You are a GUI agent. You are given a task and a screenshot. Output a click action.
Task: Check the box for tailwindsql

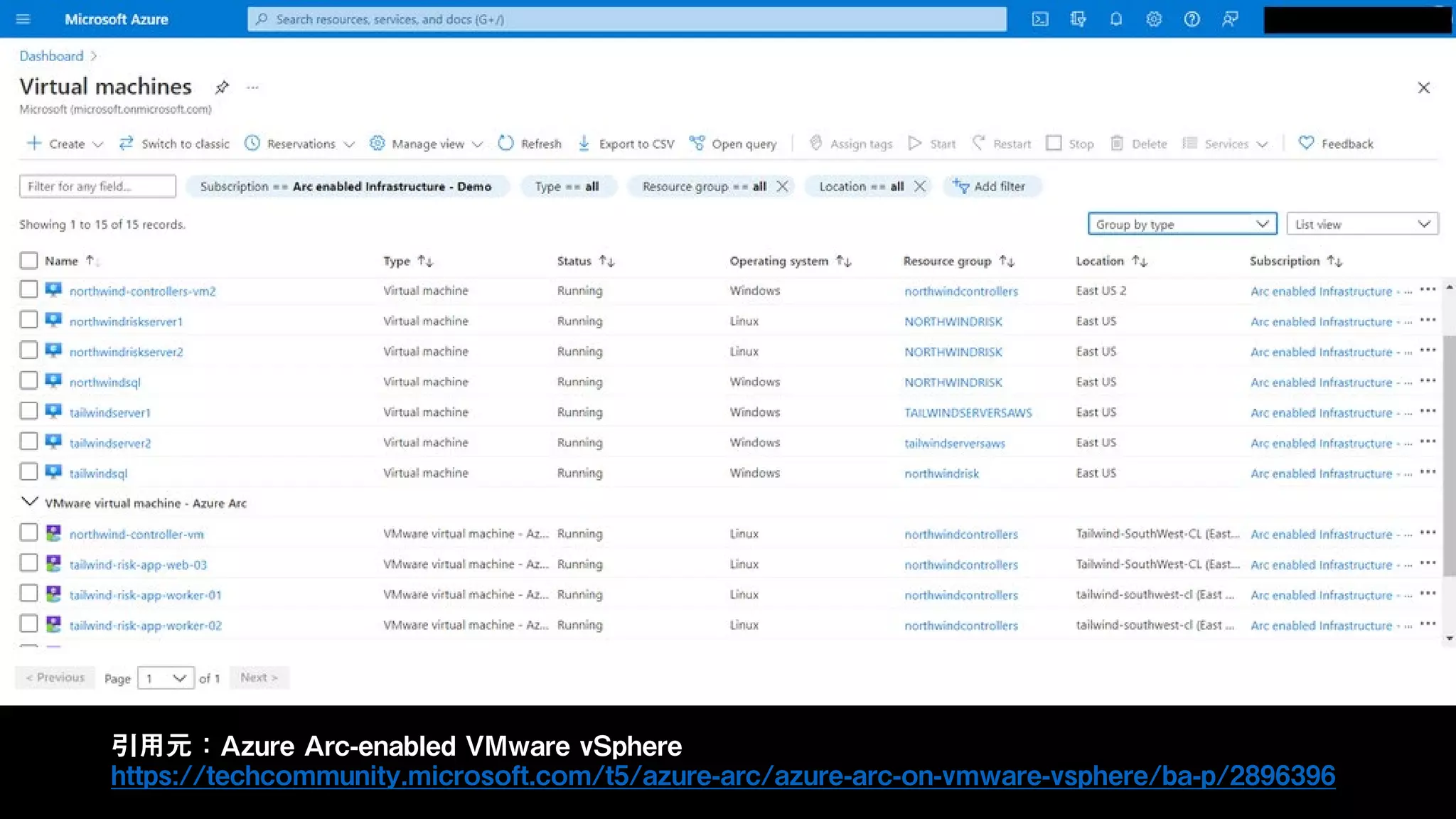click(28, 472)
